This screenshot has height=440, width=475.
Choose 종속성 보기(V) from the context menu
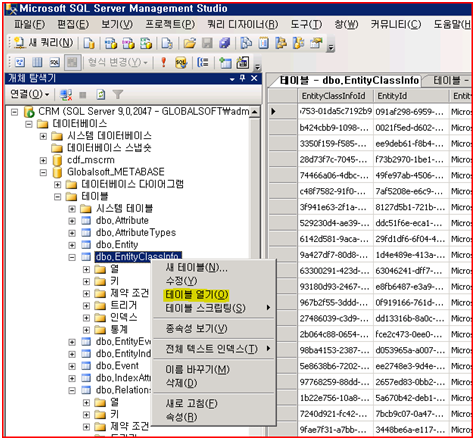point(197,329)
